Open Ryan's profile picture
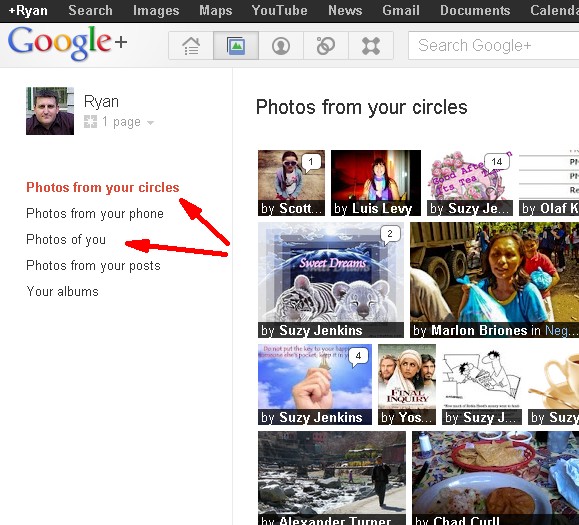 (50, 111)
